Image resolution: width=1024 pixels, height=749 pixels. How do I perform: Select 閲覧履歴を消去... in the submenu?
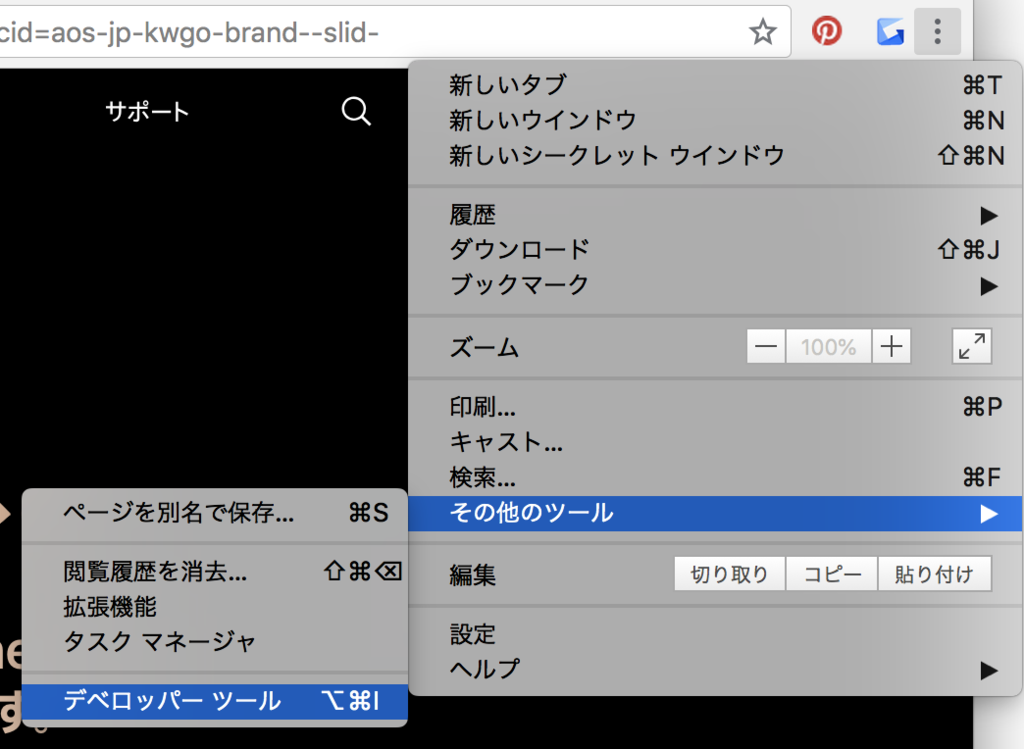(x=215, y=572)
